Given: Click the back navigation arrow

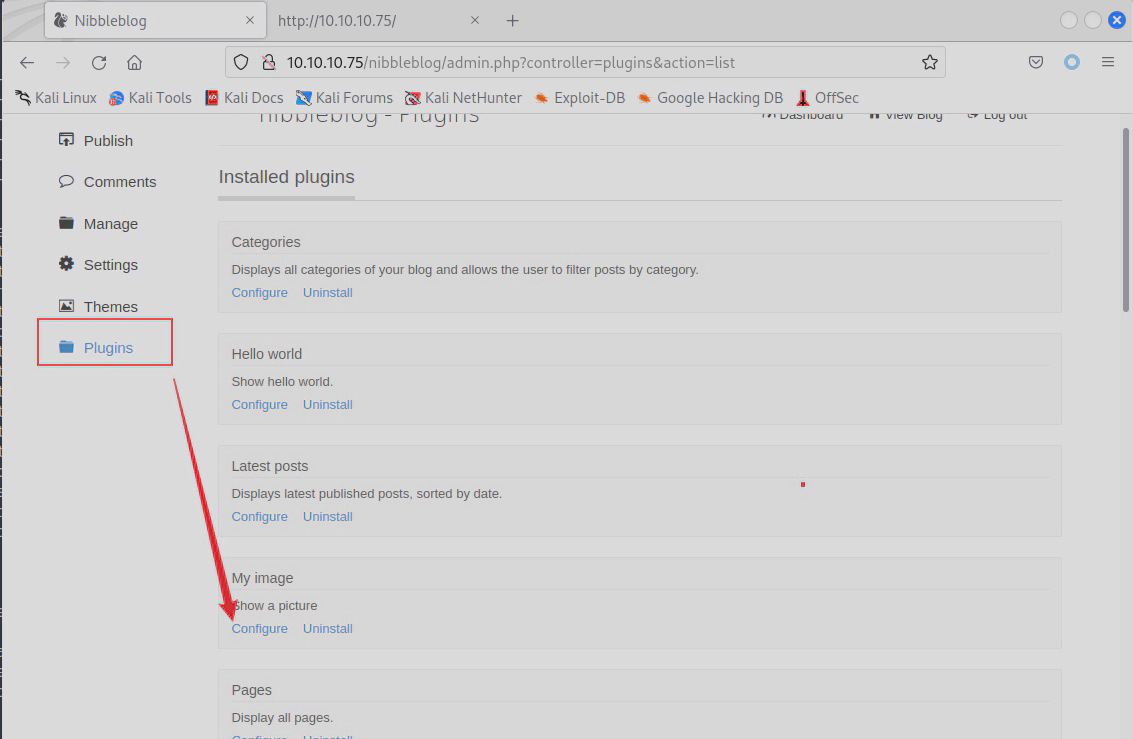Looking at the screenshot, I should [27, 62].
